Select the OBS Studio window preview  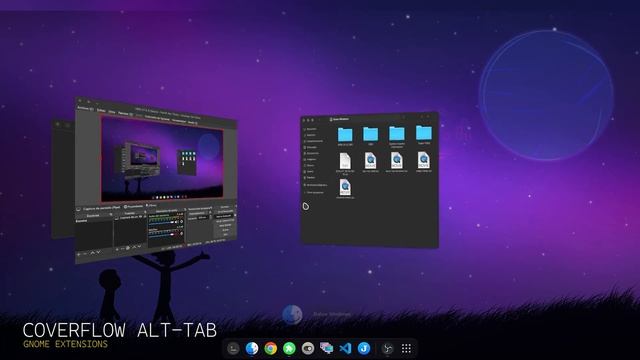coord(156,180)
